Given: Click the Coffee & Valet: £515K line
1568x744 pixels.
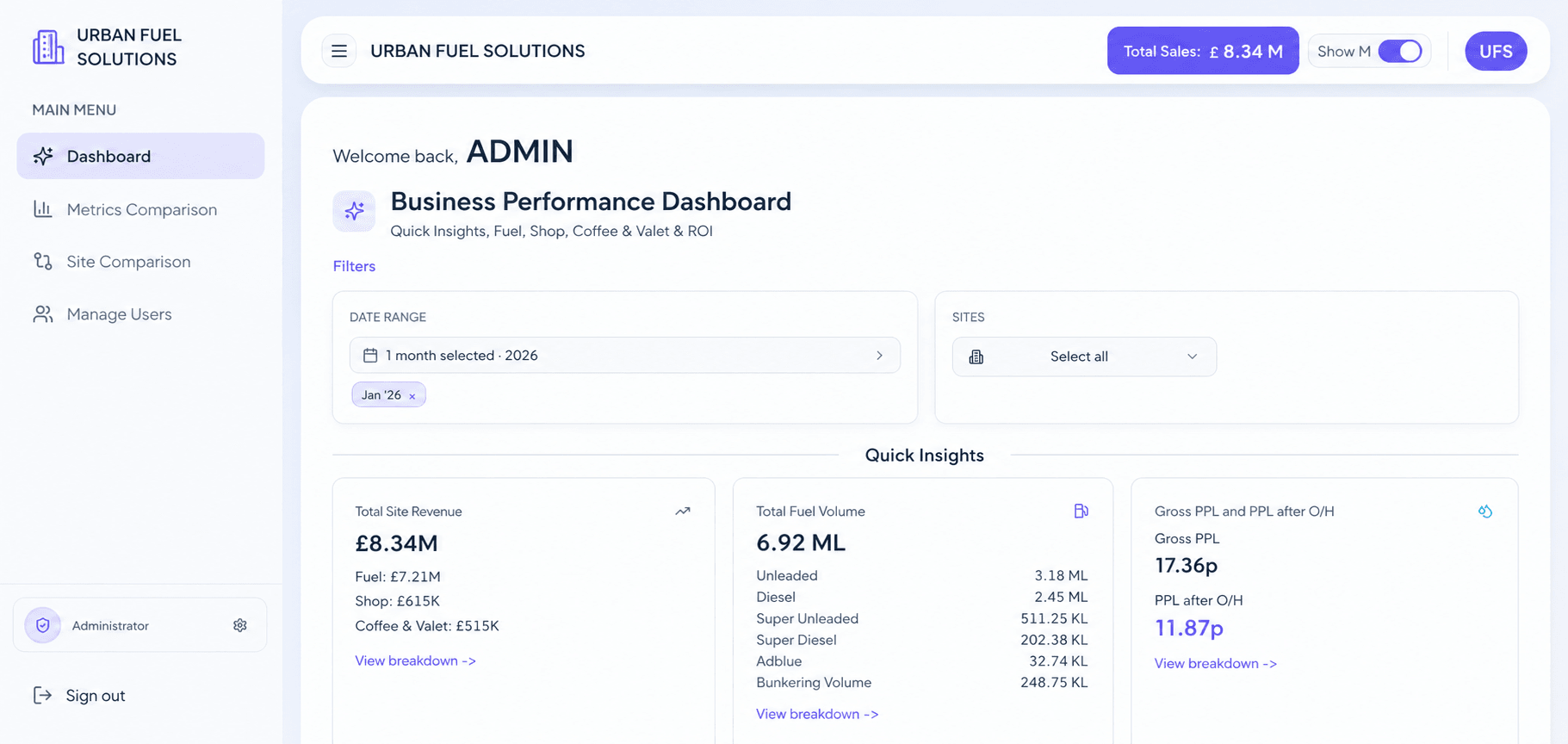Looking at the screenshot, I should click(x=427, y=626).
